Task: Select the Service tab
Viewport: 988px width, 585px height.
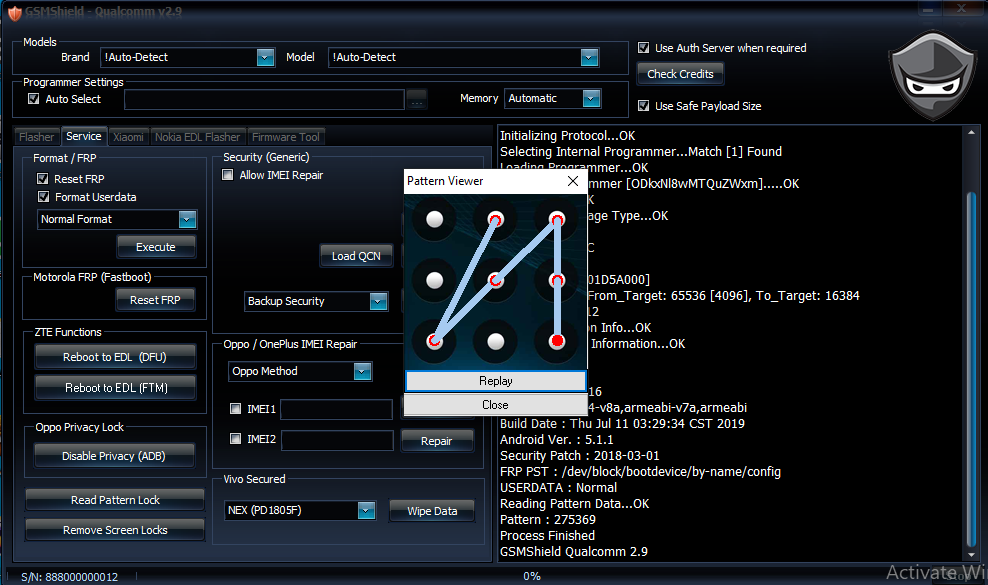Action: [83, 136]
